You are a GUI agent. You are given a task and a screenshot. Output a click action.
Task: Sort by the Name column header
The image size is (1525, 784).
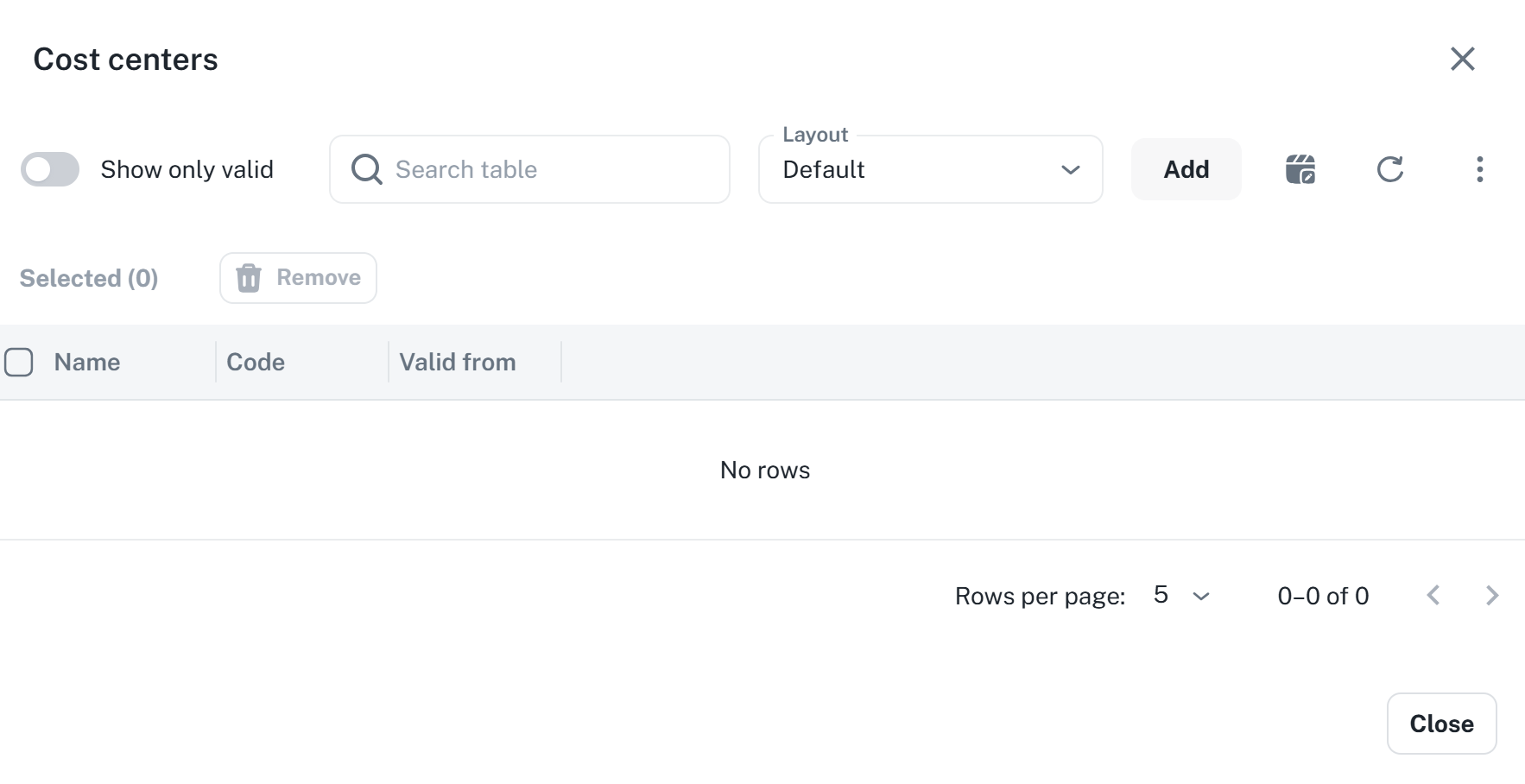pos(87,362)
